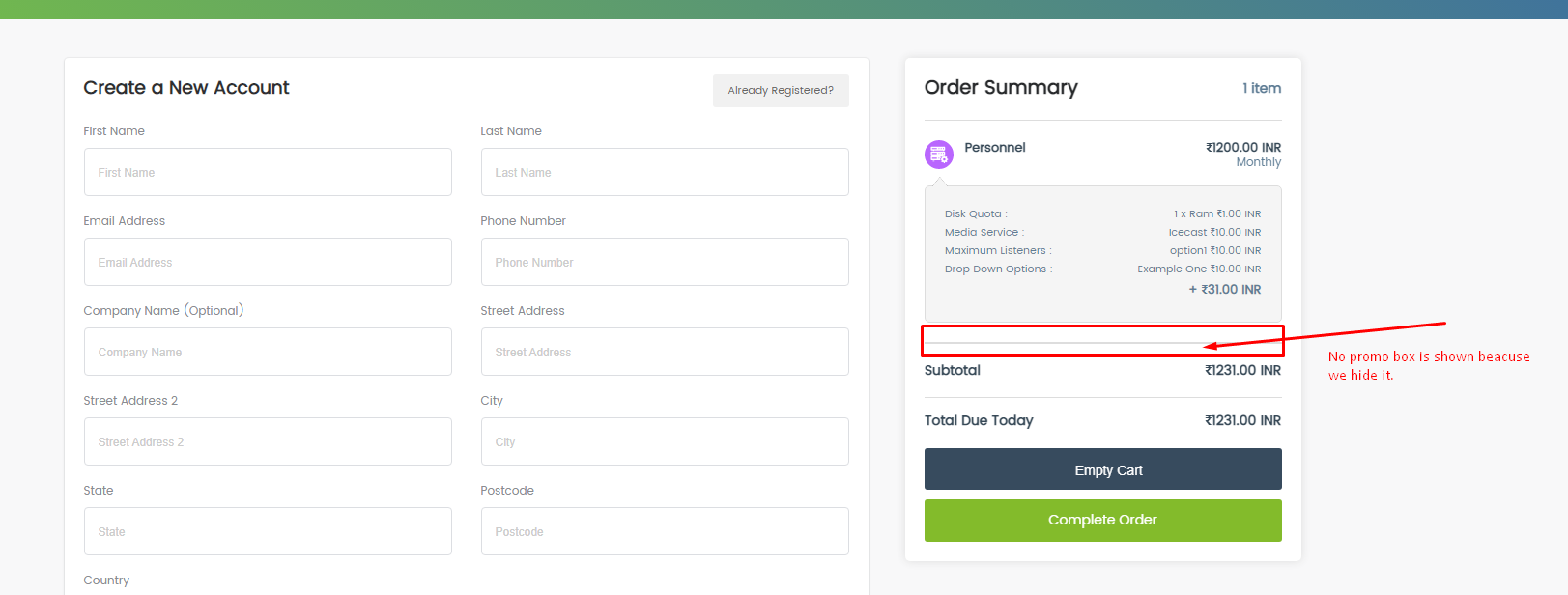Focus the First Name input field
1568x595 pixels.
268,172
